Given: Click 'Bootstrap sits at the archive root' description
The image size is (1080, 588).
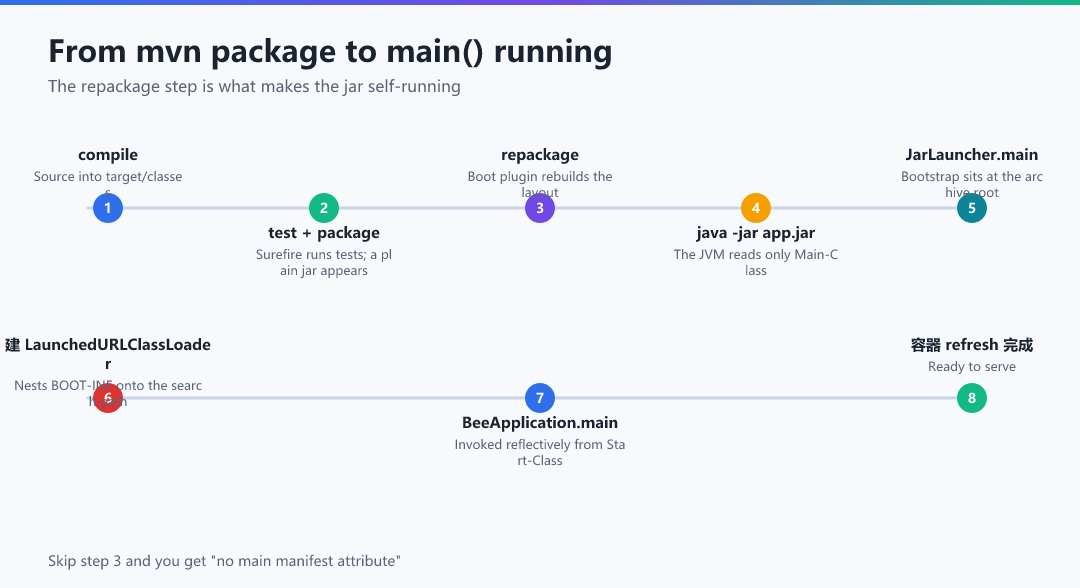Looking at the screenshot, I should (972, 185).
